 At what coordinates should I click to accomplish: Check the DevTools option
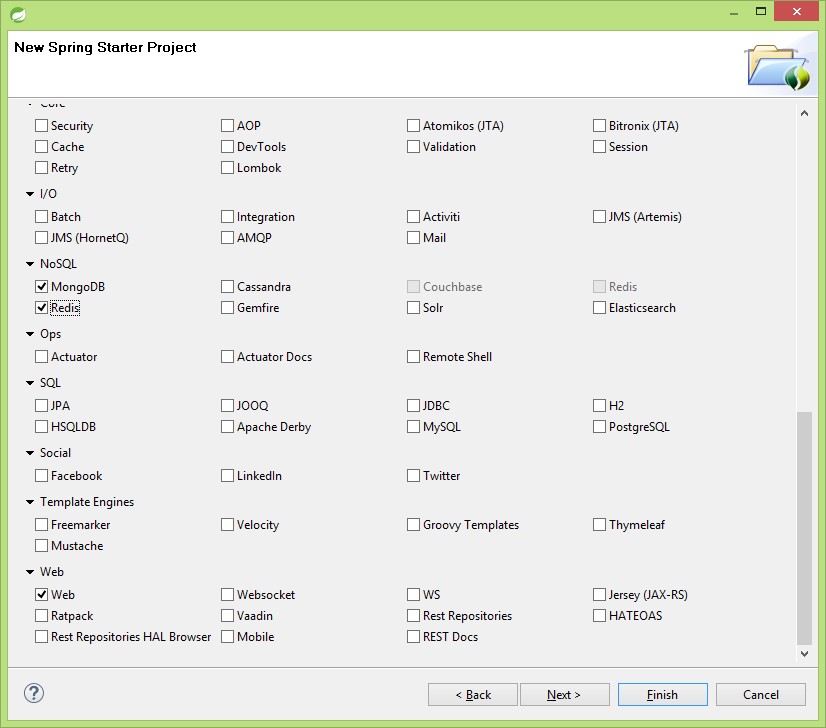[227, 146]
